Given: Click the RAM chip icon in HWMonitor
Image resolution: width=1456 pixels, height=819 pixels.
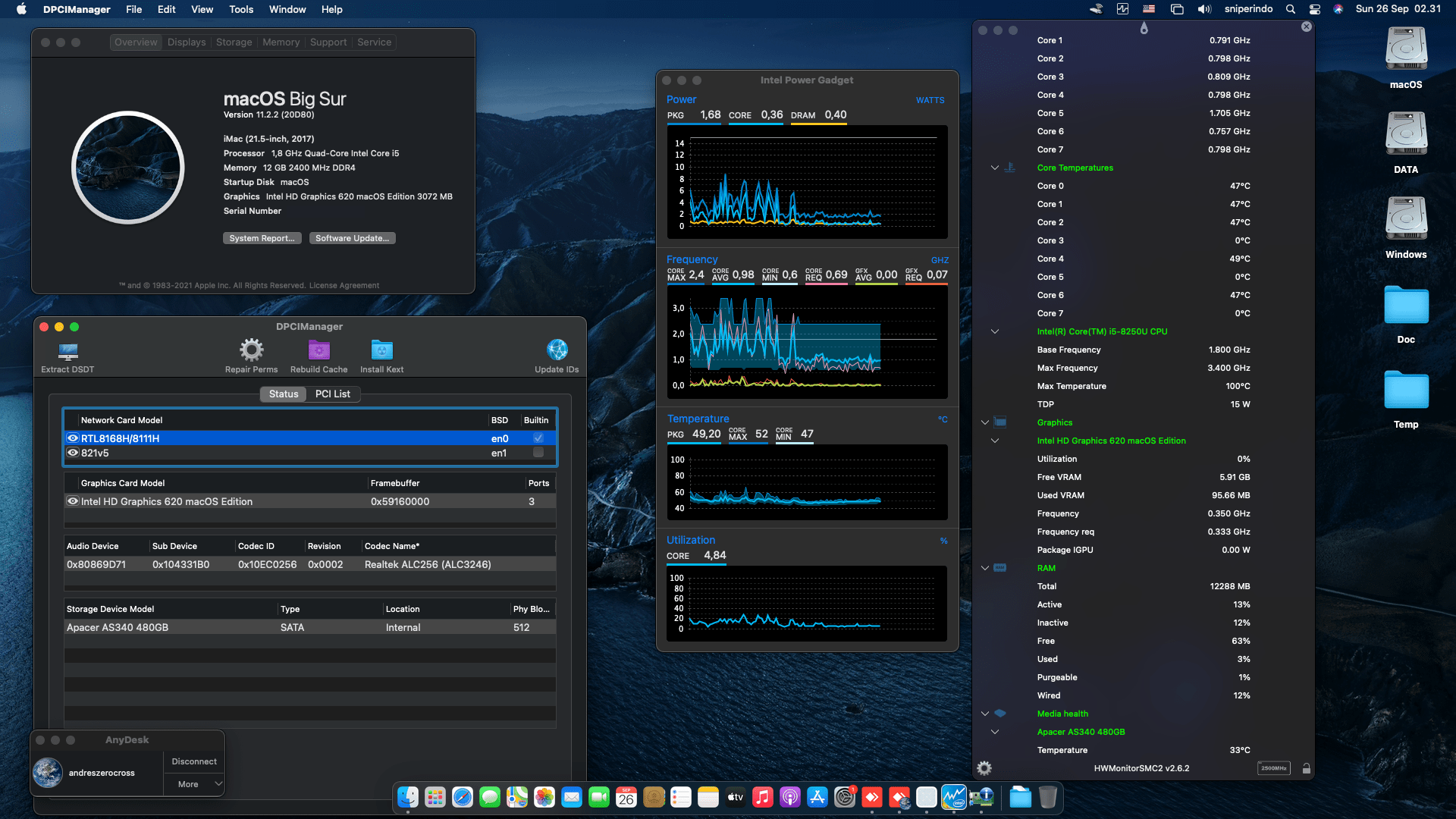Looking at the screenshot, I should 1000,568.
